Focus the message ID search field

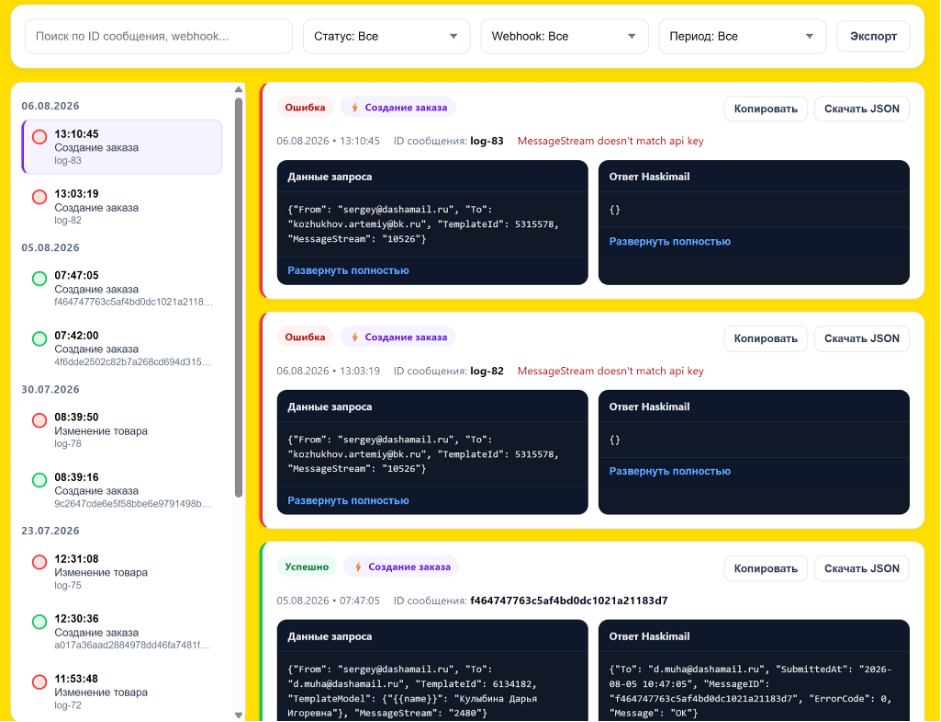pyautogui.click(x=159, y=37)
